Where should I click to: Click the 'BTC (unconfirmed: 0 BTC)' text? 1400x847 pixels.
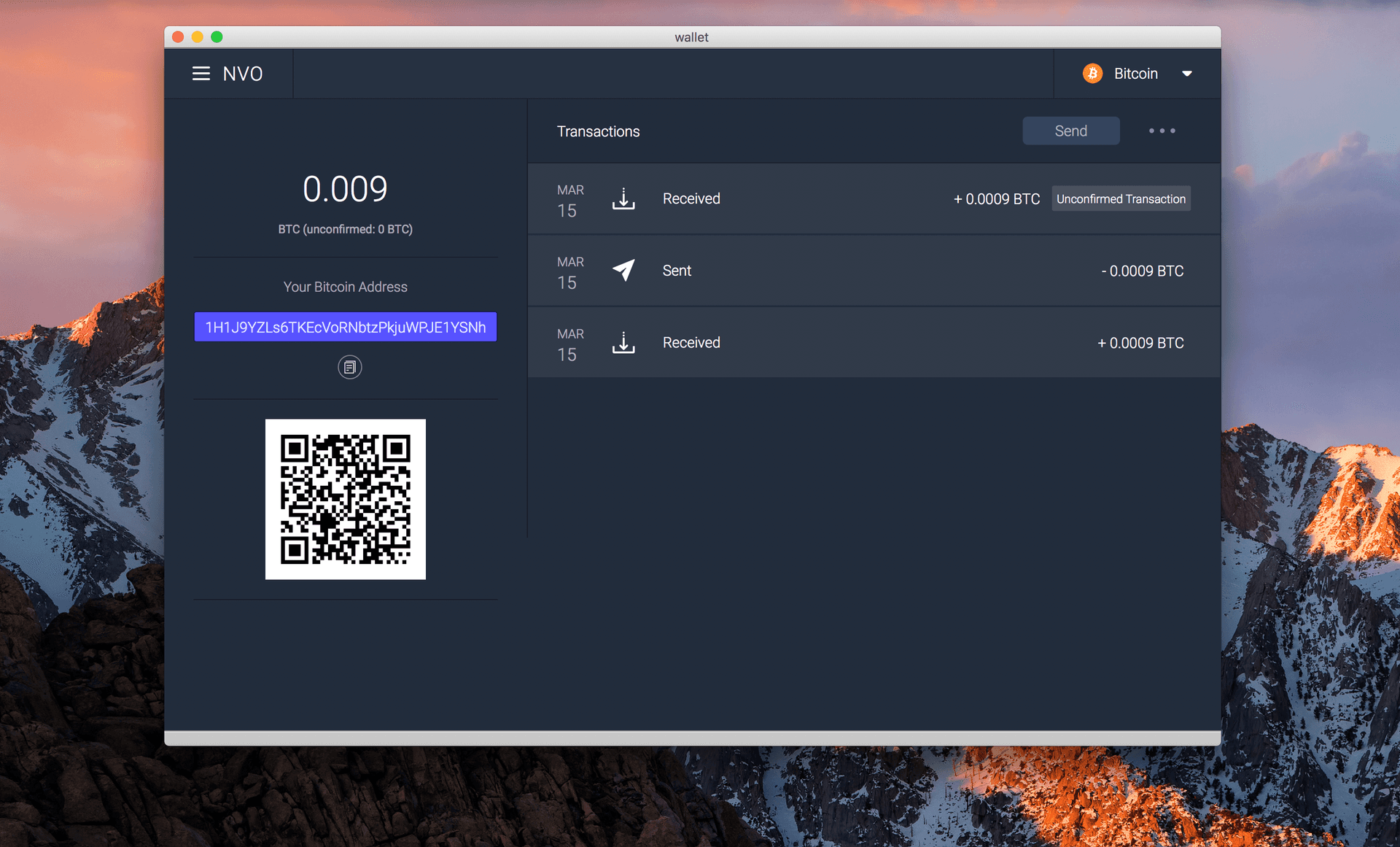coord(346,229)
